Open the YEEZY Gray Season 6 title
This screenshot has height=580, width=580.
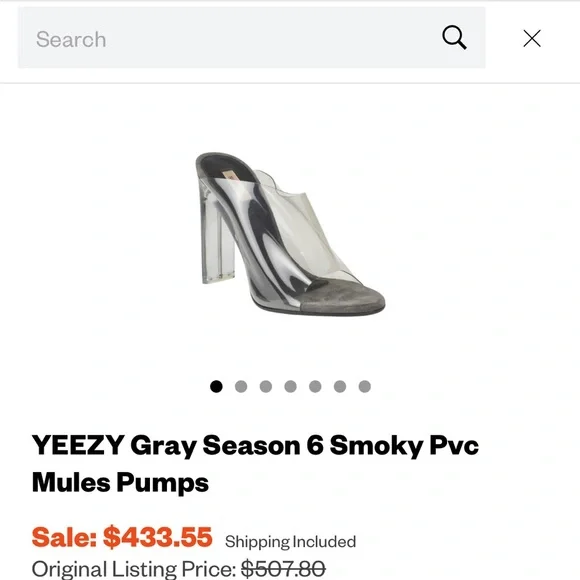(x=255, y=445)
